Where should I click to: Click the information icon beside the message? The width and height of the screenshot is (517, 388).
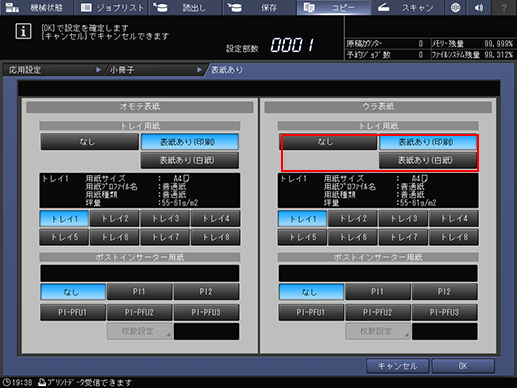point(23,31)
